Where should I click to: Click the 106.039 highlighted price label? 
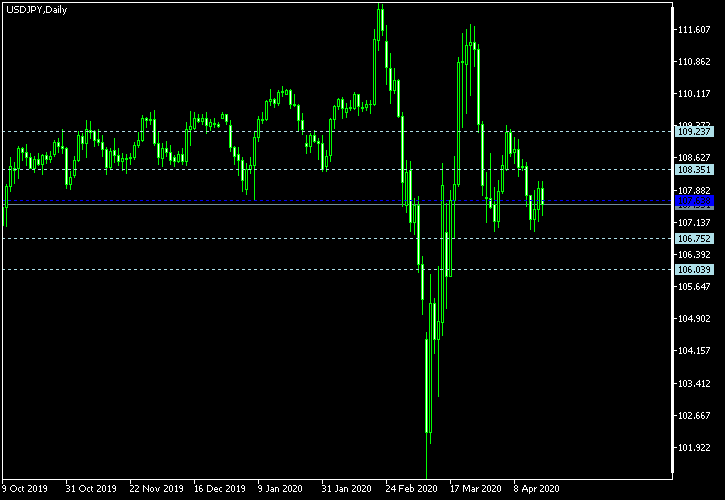pos(694,270)
